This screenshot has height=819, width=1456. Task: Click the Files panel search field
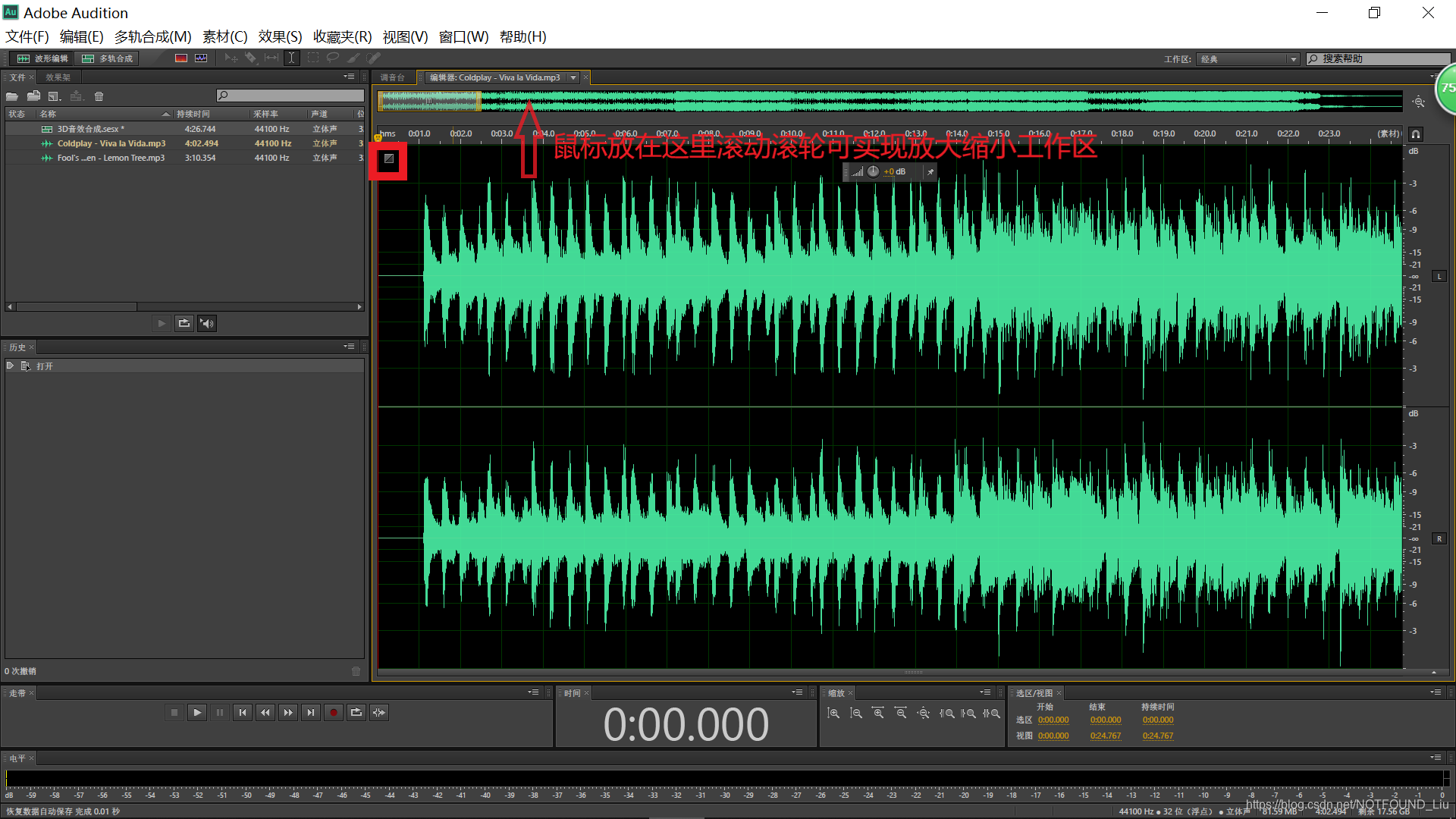[290, 96]
